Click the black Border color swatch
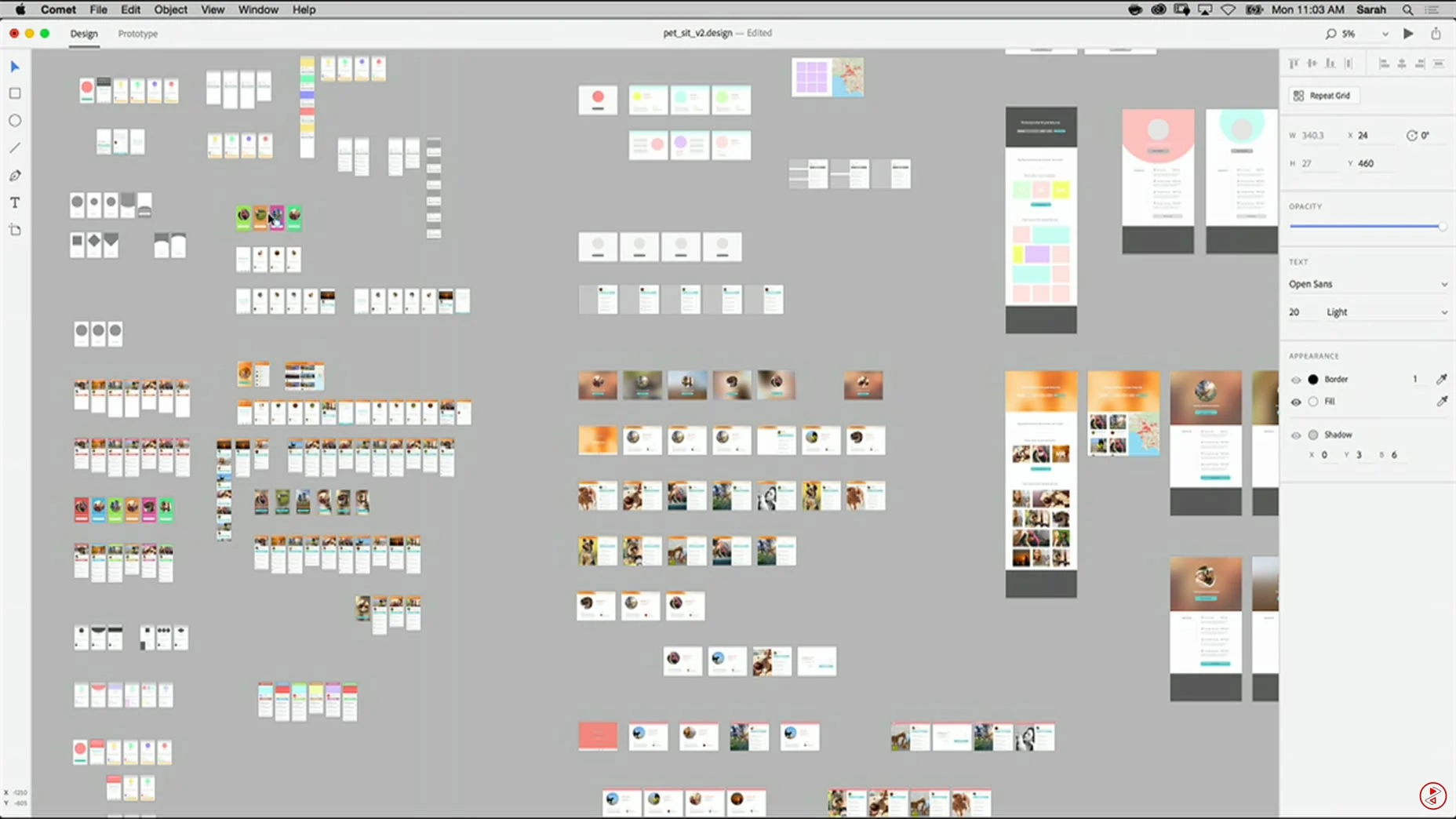The height and width of the screenshot is (819, 1456). point(1313,380)
